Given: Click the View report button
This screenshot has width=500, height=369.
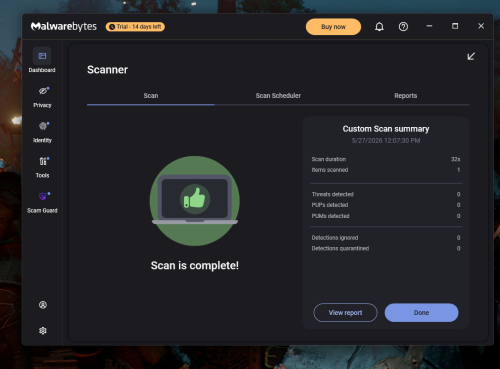Looking at the screenshot, I should 345,313.
